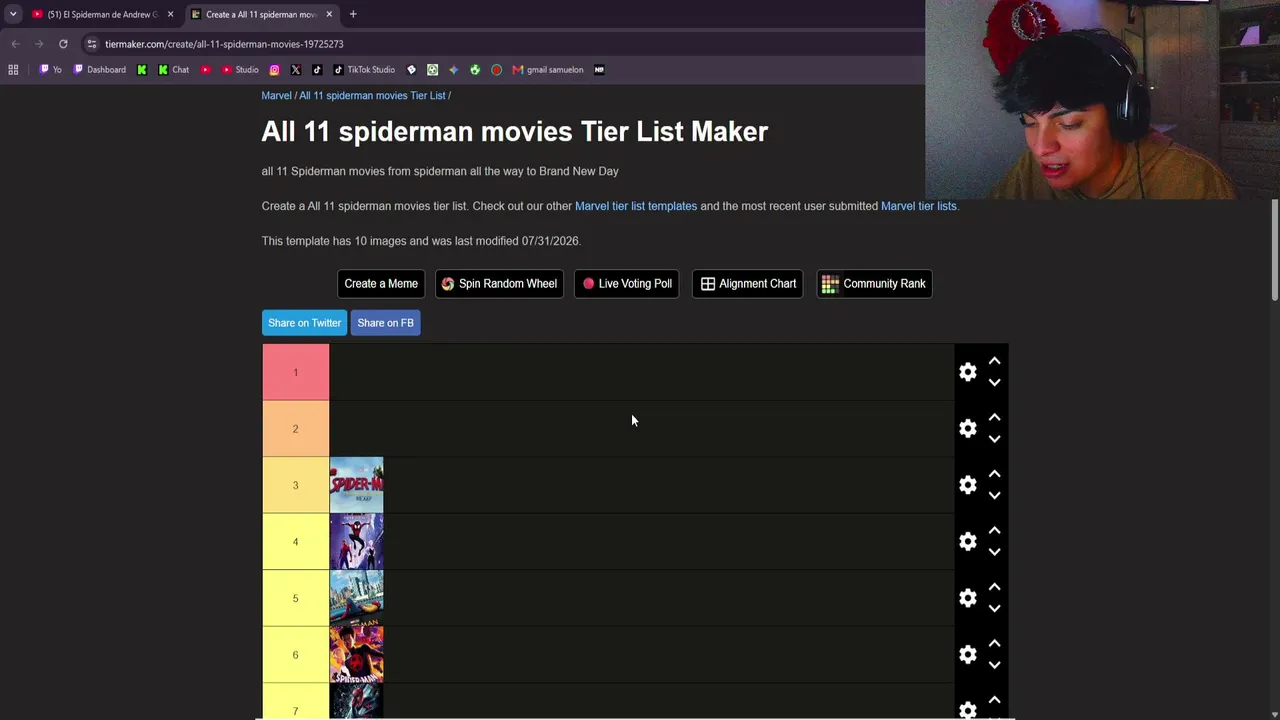This screenshot has width=1280, height=720.
Task: View the Community Rank
Action: coord(874,284)
